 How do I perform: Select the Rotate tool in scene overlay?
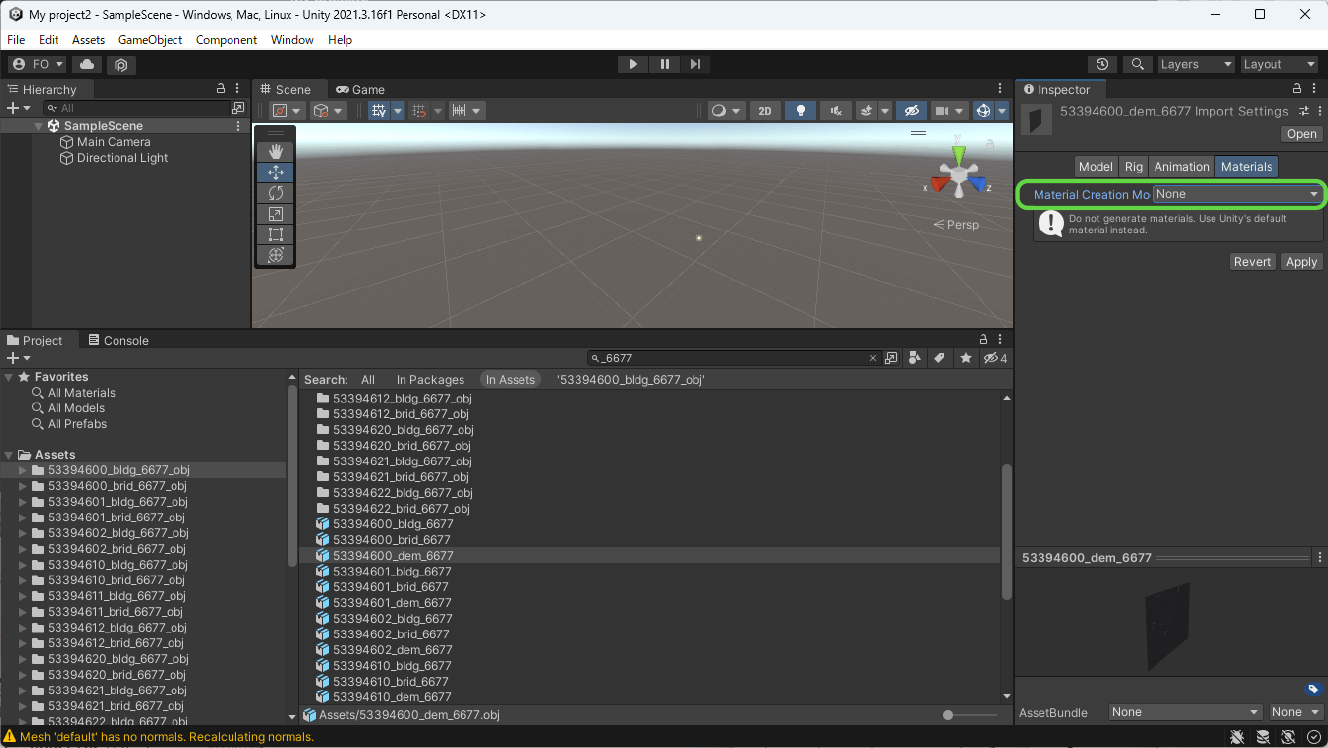[x=276, y=193]
